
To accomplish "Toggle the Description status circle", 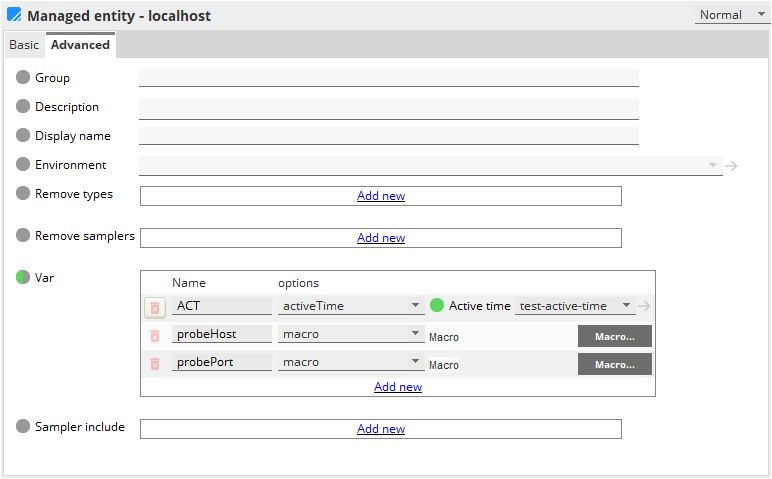I will point(23,106).
